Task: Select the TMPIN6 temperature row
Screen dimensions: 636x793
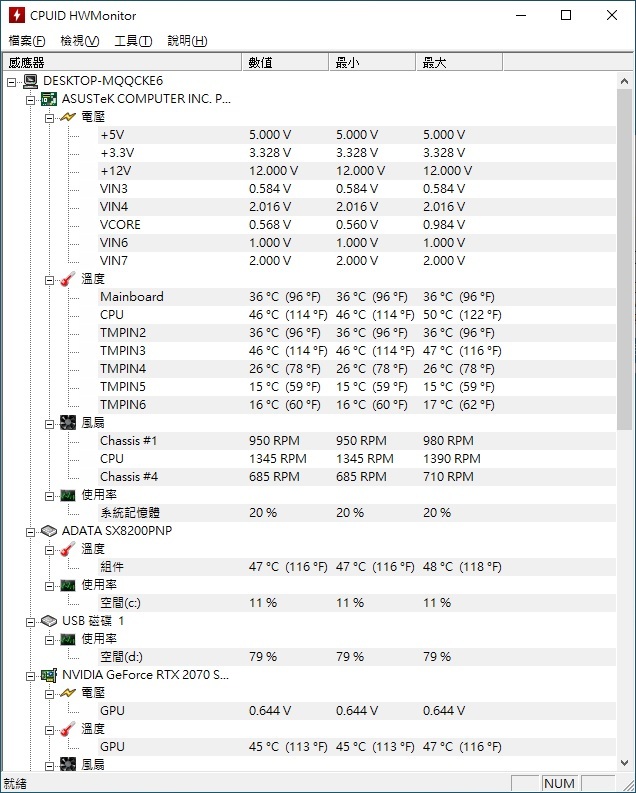Action: pyautogui.click(x=357, y=405)
